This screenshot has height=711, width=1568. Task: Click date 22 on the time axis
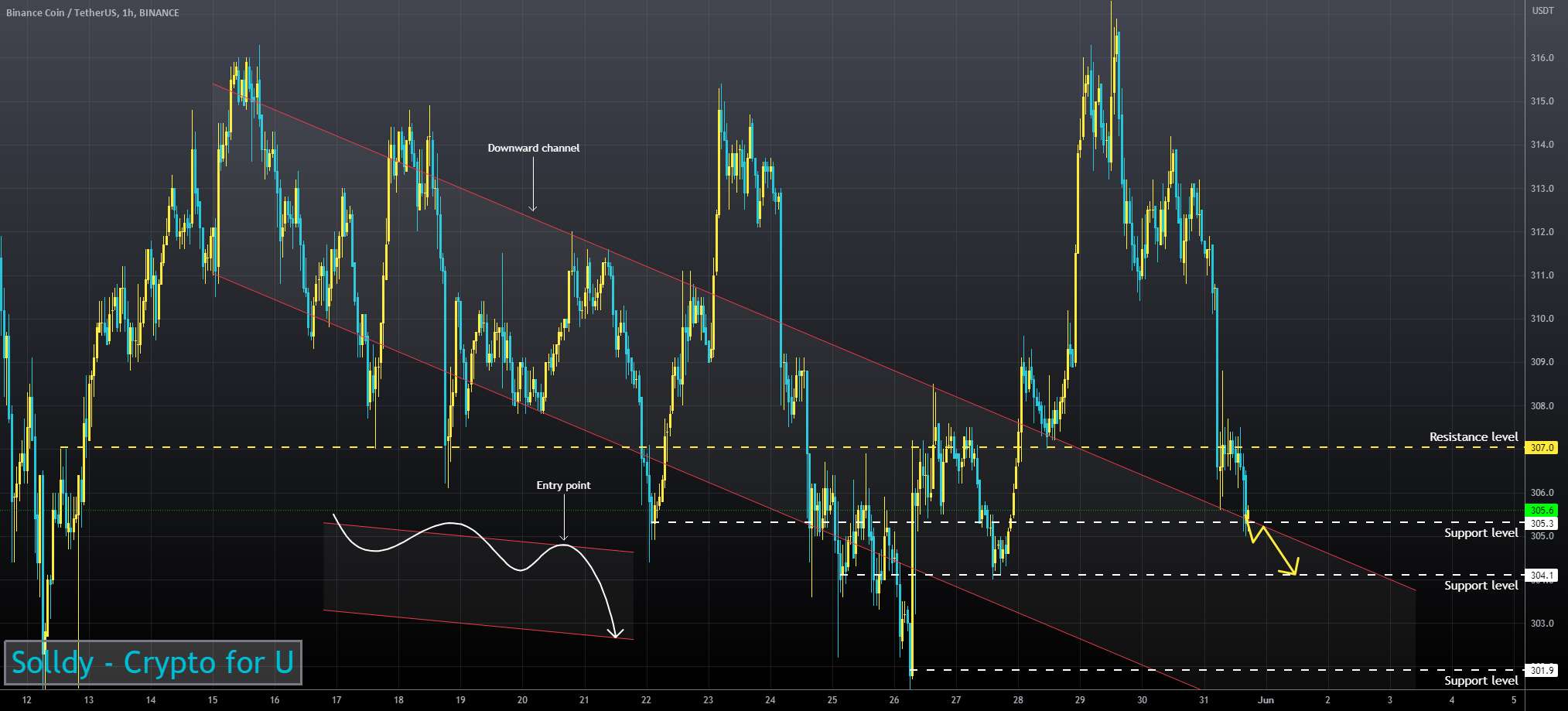646,700
